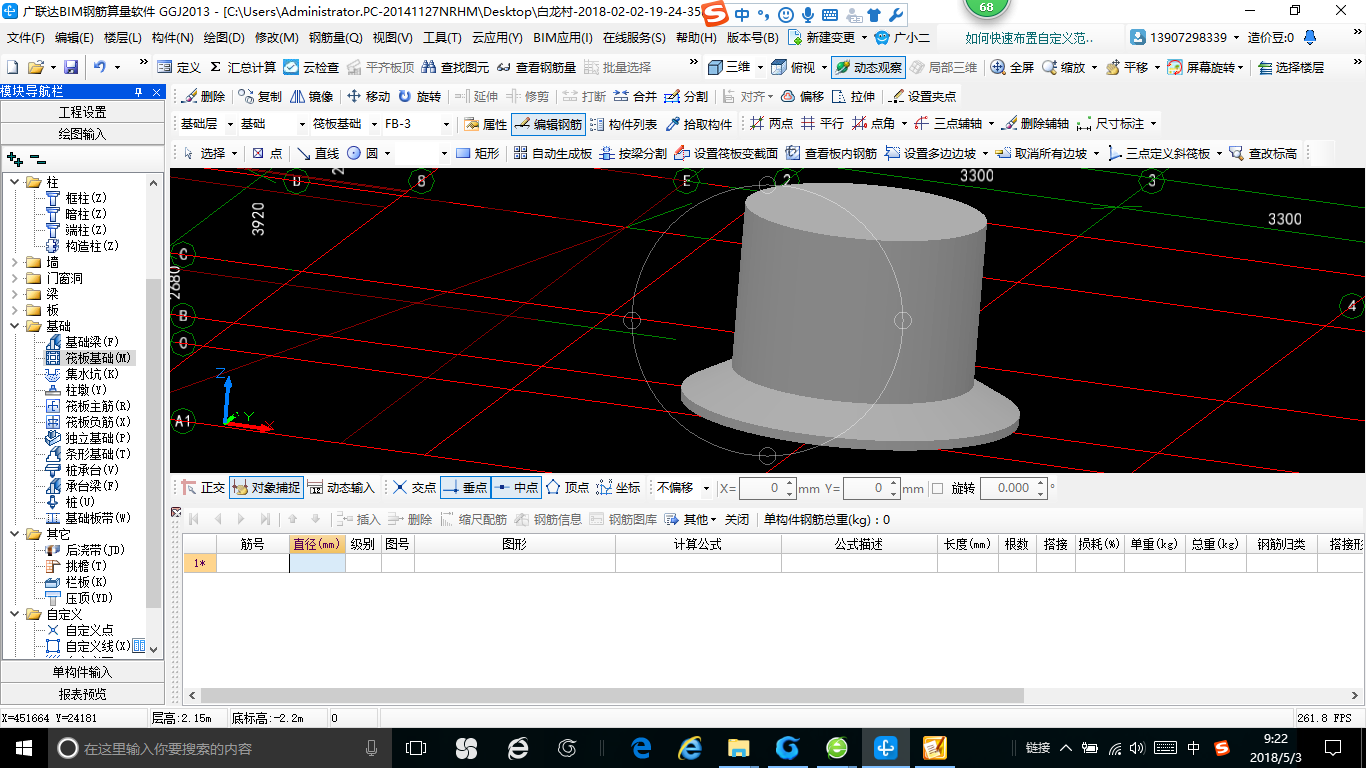
Task: Toggle 垂点 perpendicular snap
Action: (465, 488)
